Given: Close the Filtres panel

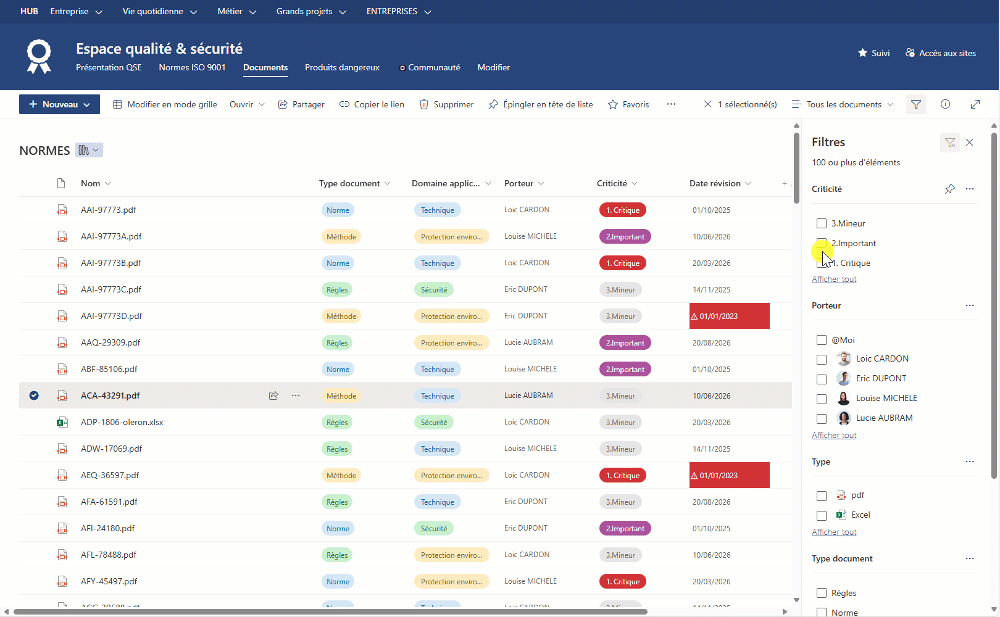Looking at the screenshot, I should pos(969,142).
